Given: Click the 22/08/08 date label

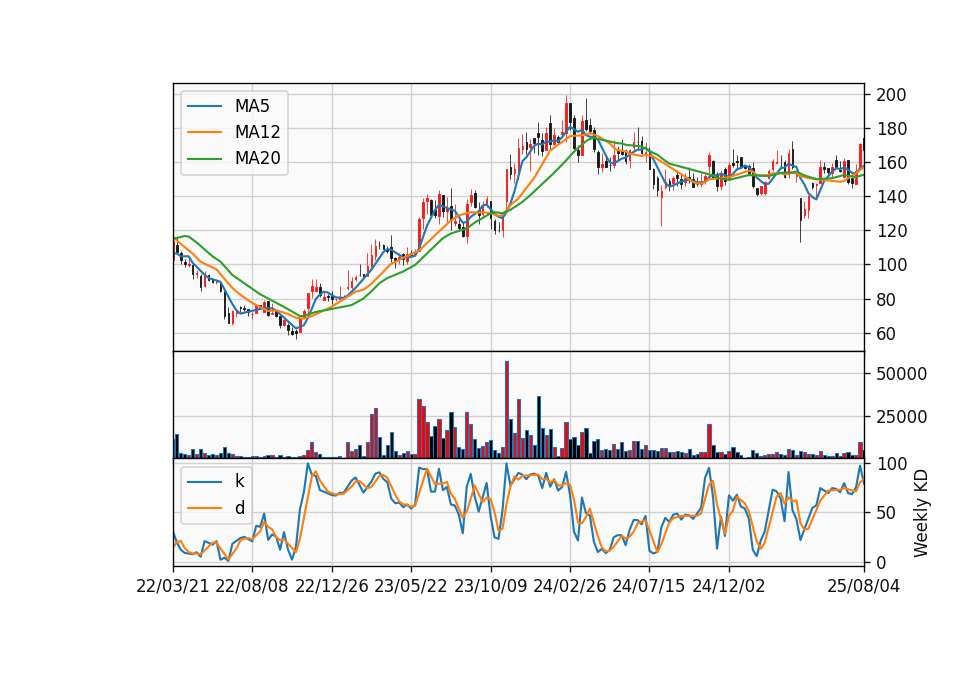Looking at the screenshot, I should pos(252,586).
